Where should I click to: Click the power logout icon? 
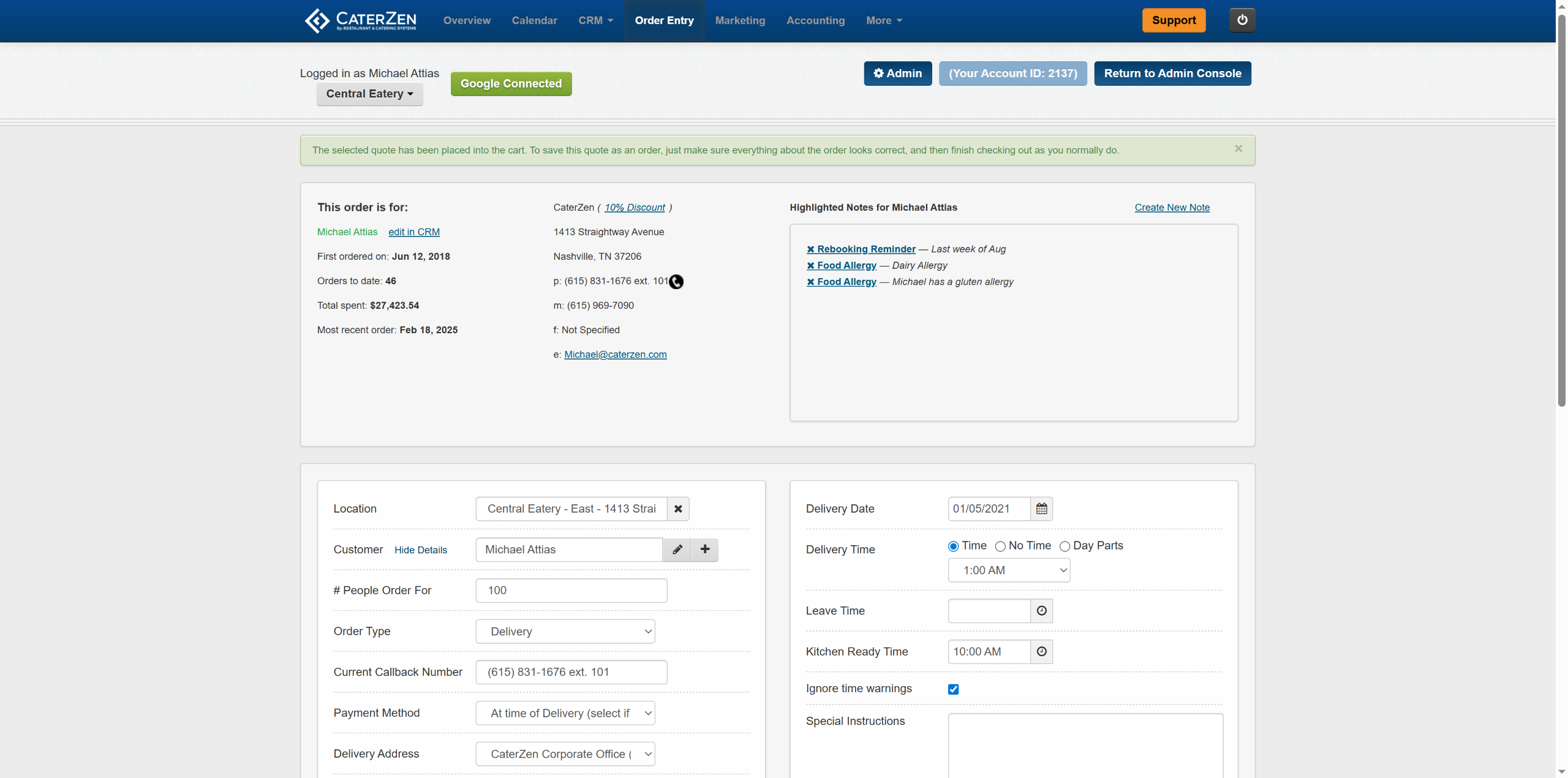click(x=1242, y=20)
